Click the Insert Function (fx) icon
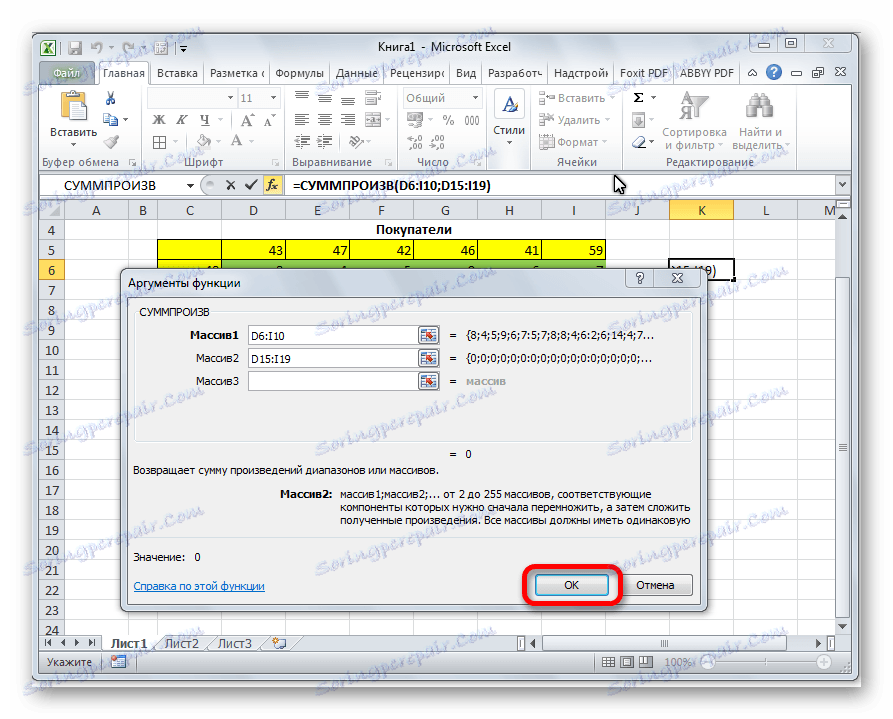The image size is (893, 719). 273,184
